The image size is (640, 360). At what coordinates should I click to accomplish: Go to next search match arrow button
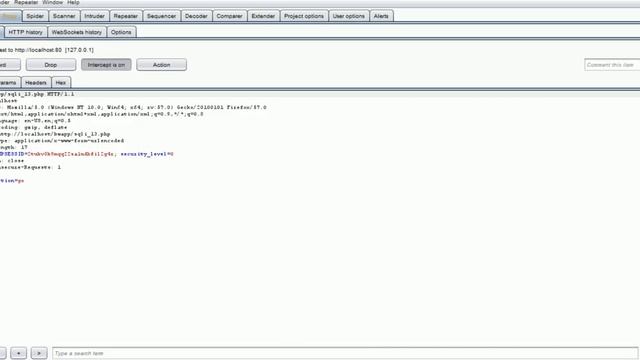pyautogui.click(x=39, y=353)
